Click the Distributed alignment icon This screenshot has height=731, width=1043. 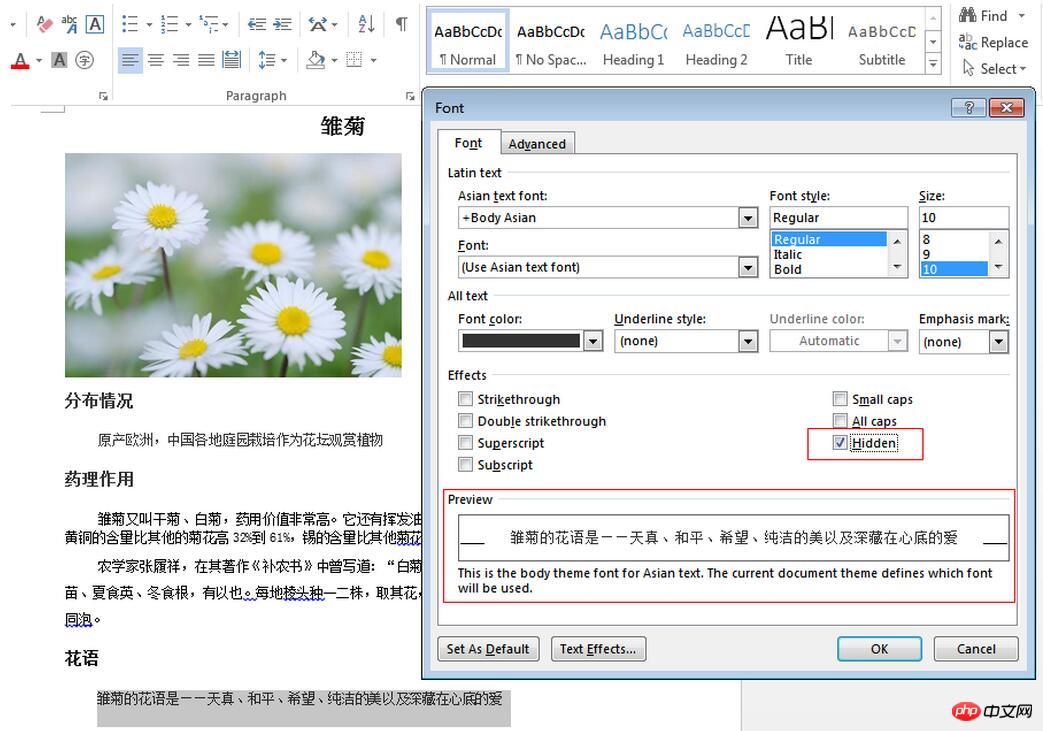231,61
